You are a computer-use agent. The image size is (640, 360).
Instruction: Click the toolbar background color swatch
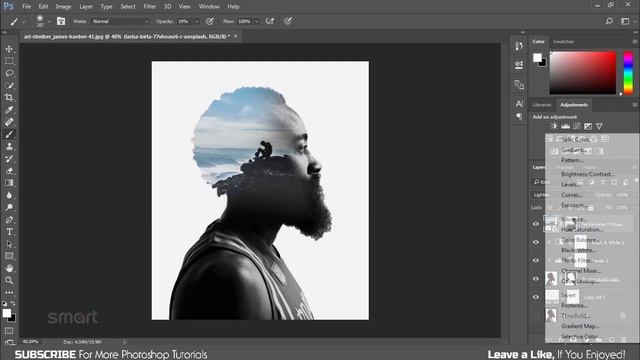pos(12,318)
